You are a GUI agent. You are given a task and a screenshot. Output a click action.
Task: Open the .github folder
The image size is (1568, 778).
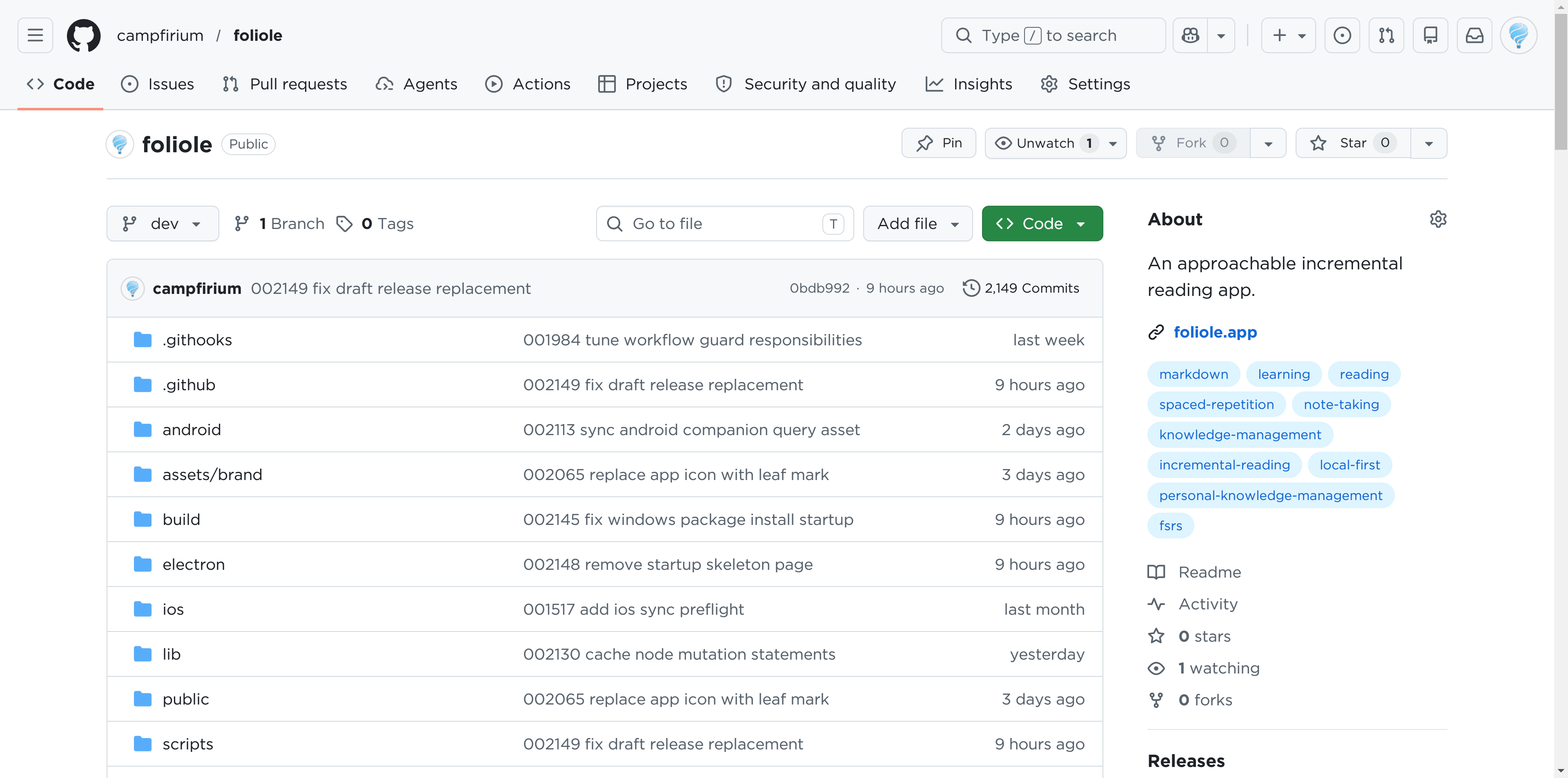click(189, 385)
